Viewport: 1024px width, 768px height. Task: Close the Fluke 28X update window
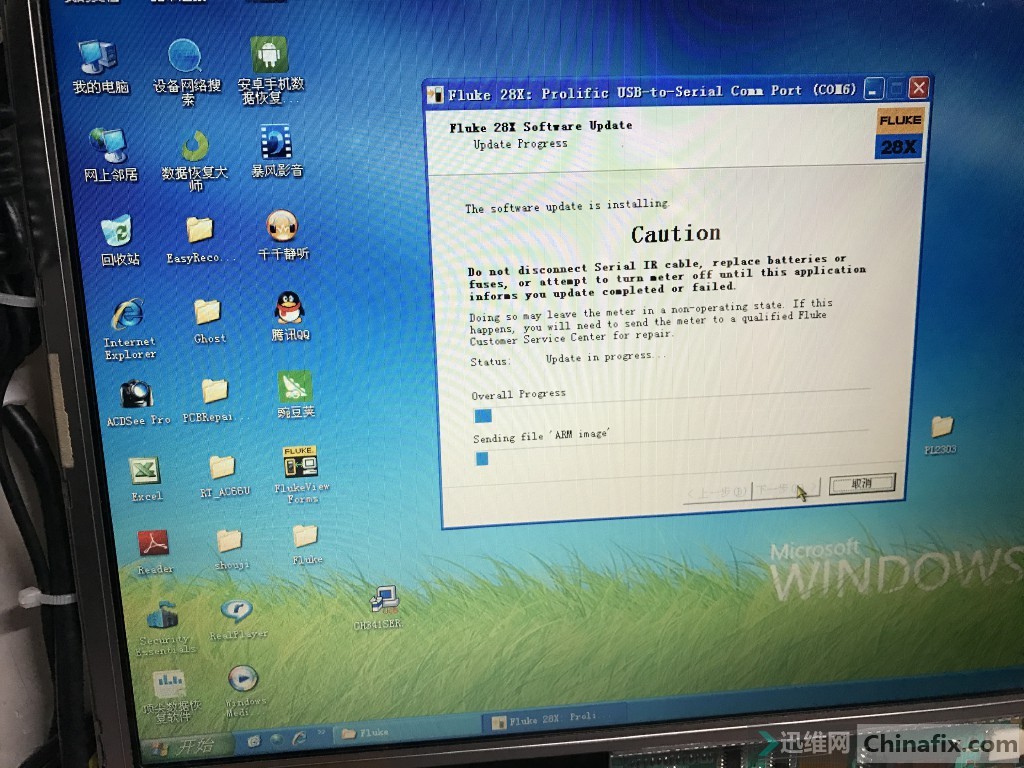click(918, 87)
